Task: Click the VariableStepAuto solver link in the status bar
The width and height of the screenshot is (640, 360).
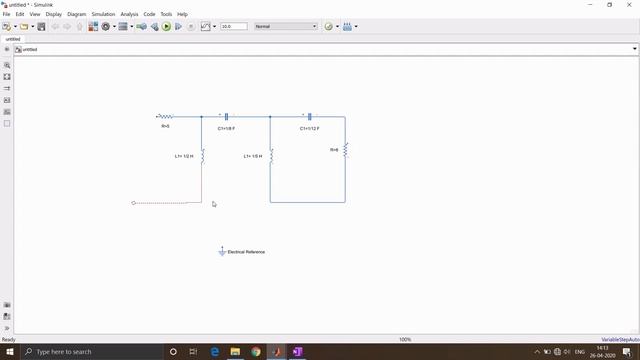Action: tap(620, 340)
